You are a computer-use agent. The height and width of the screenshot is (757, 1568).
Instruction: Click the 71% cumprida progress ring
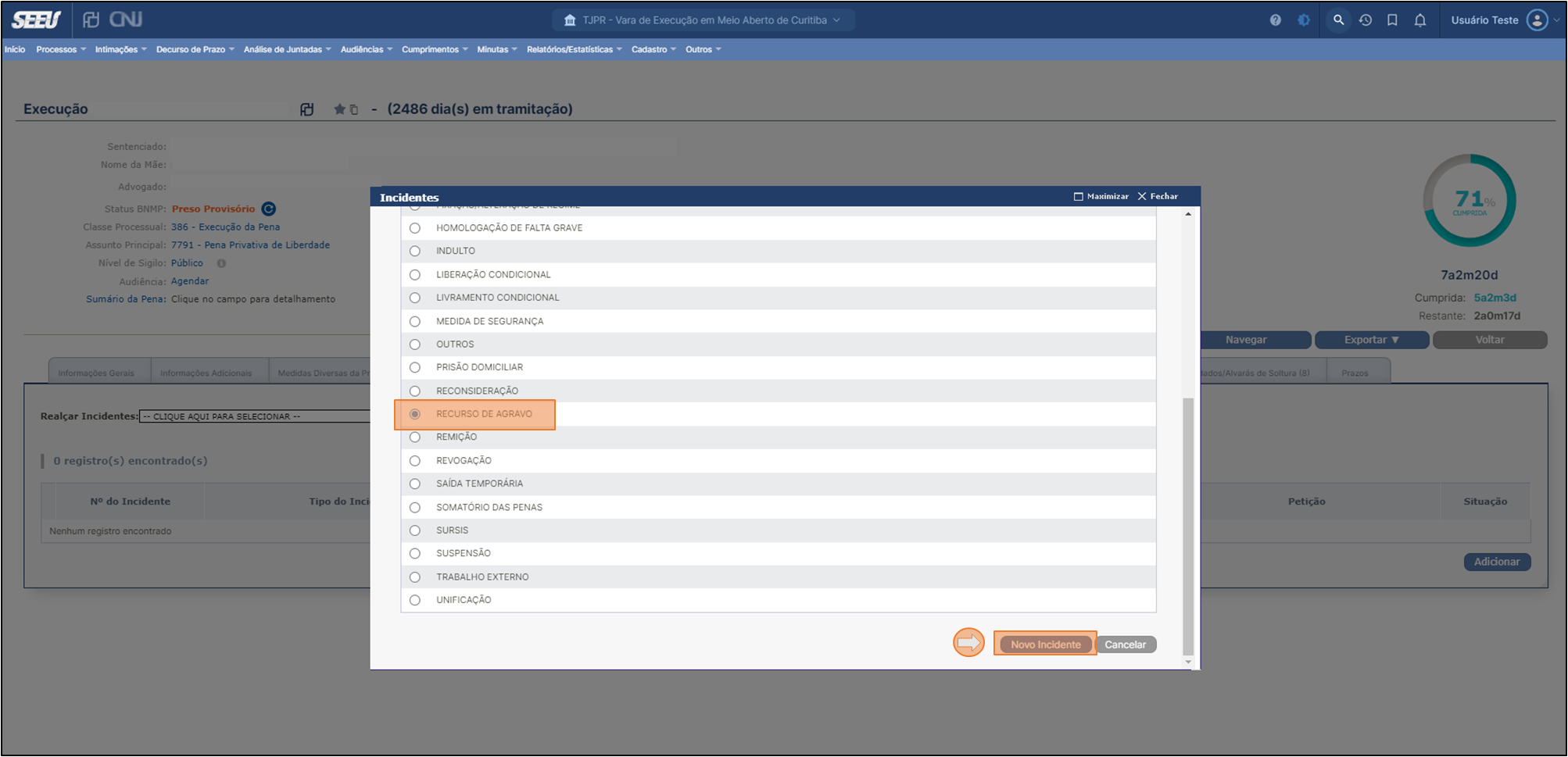coord(1470,201)
